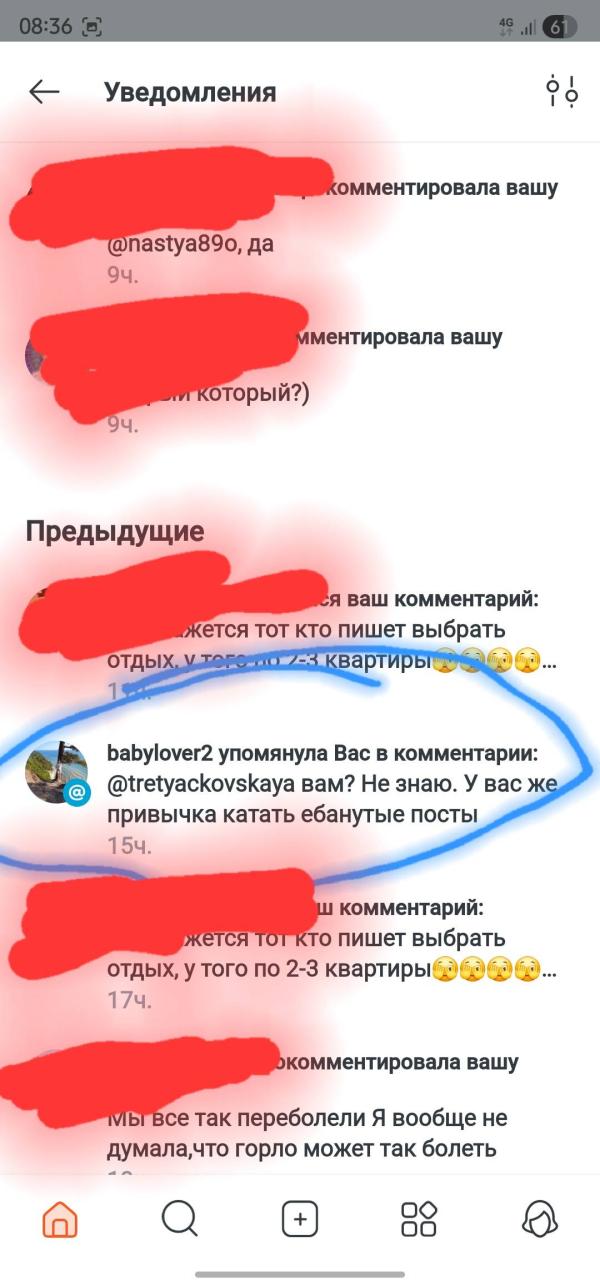Tap the battery indicator in status bar
The height and width of the screenshot is (1286, 600).
point(560,27)
